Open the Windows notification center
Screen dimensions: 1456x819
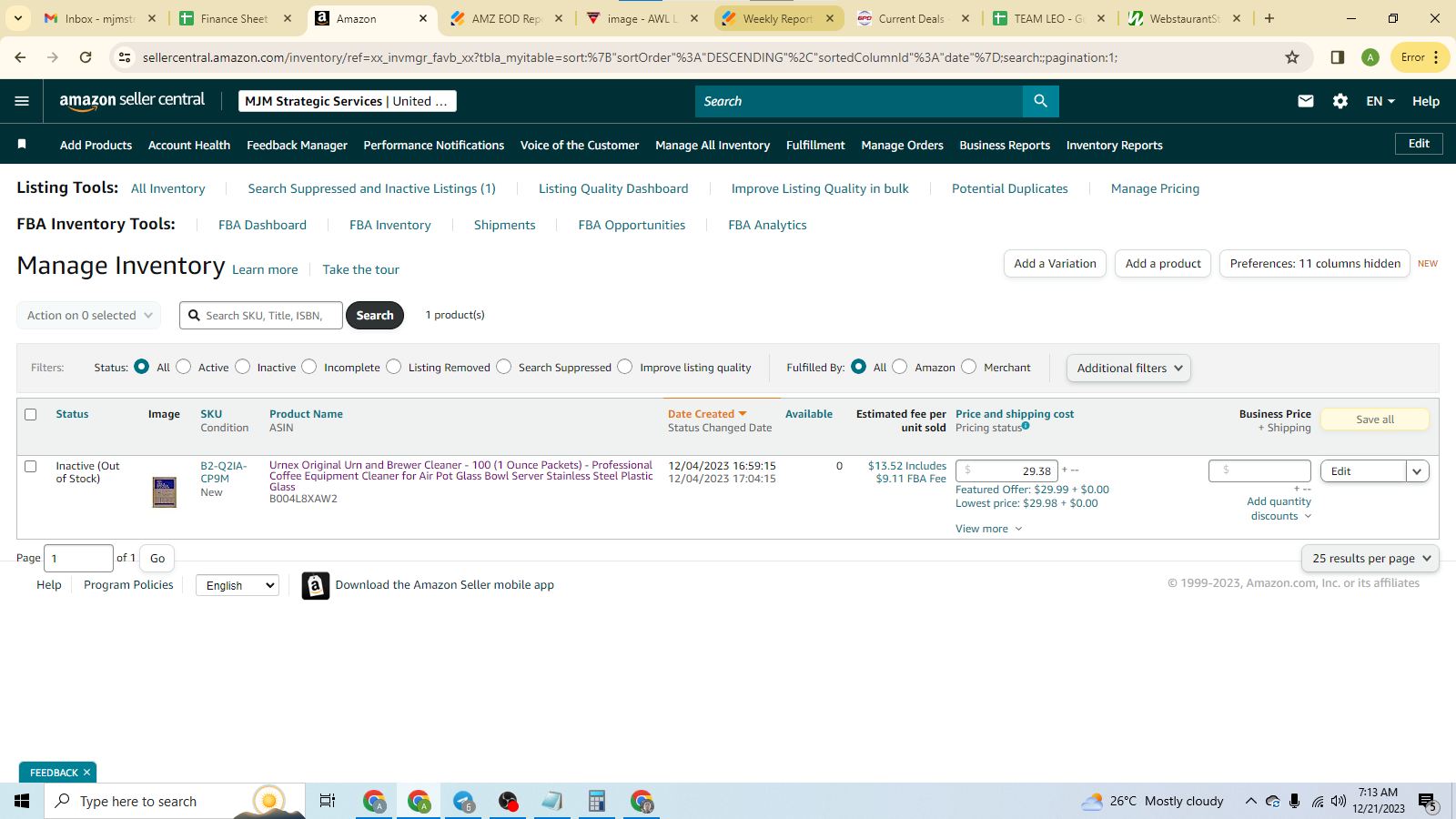click(x=1428, y=801)
